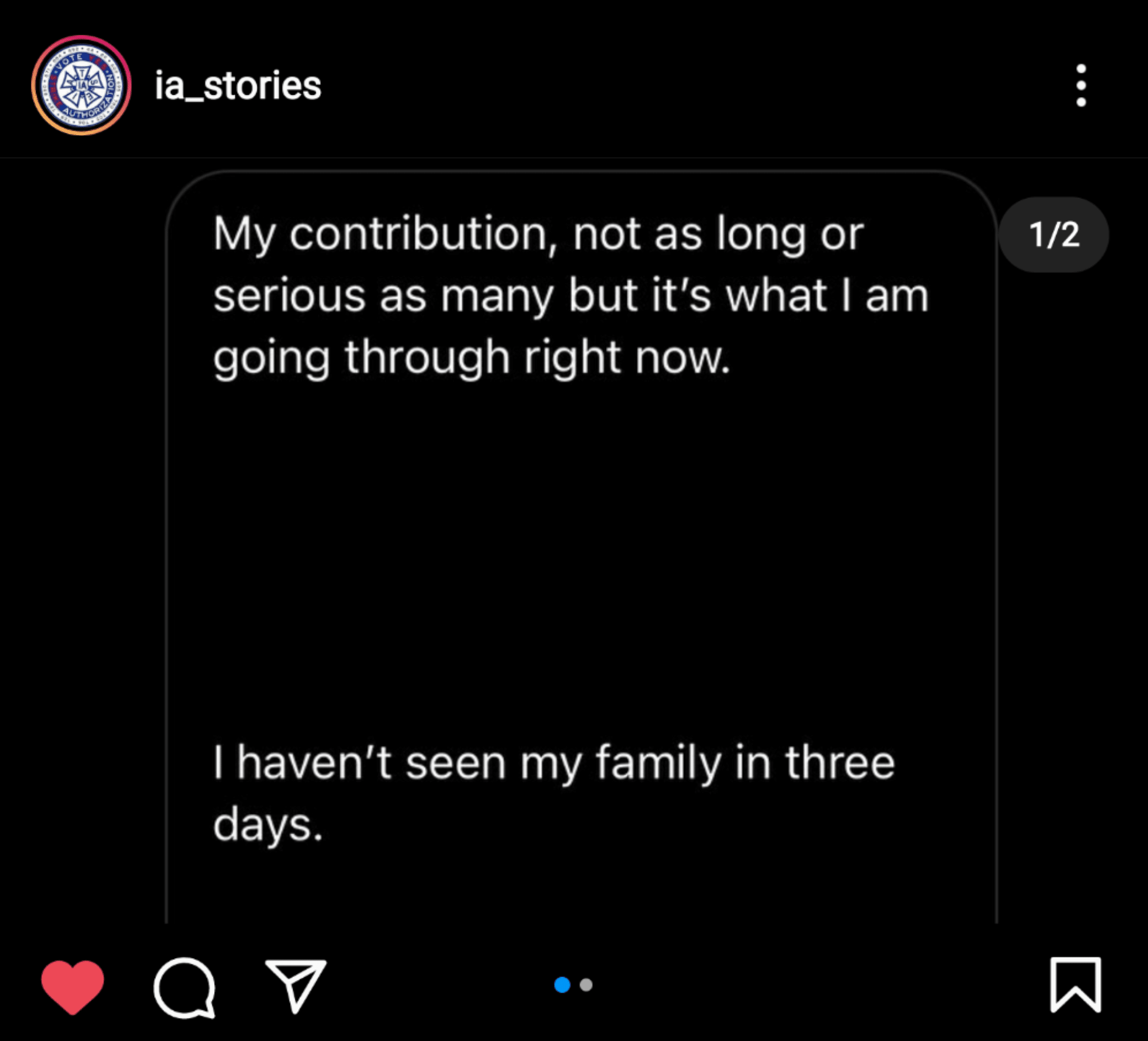Click "going through right now." text line
1148x1041 pixels.
point(471,358)
